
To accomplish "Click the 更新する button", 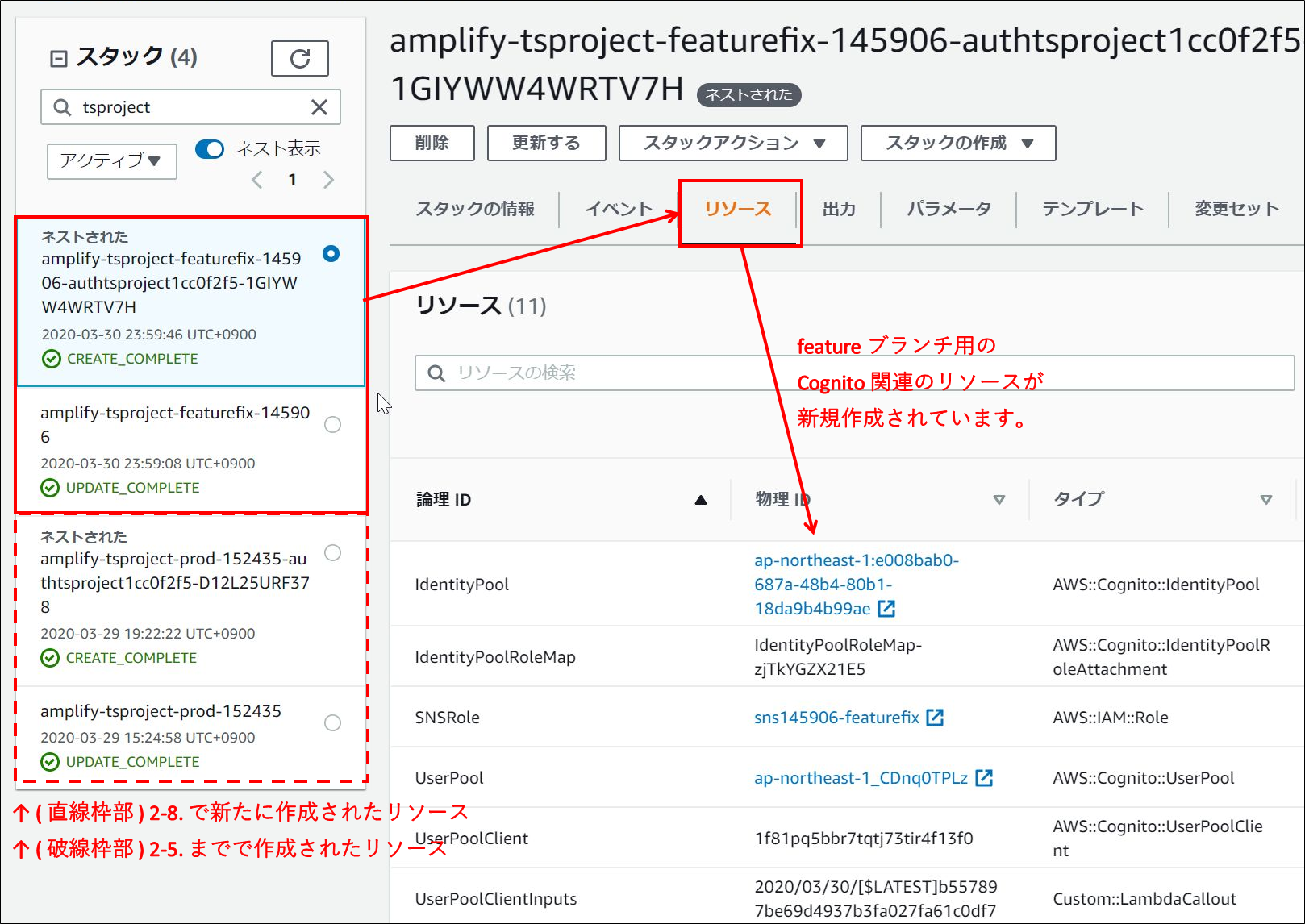I will pyautogui.click(x=546, y=144).
